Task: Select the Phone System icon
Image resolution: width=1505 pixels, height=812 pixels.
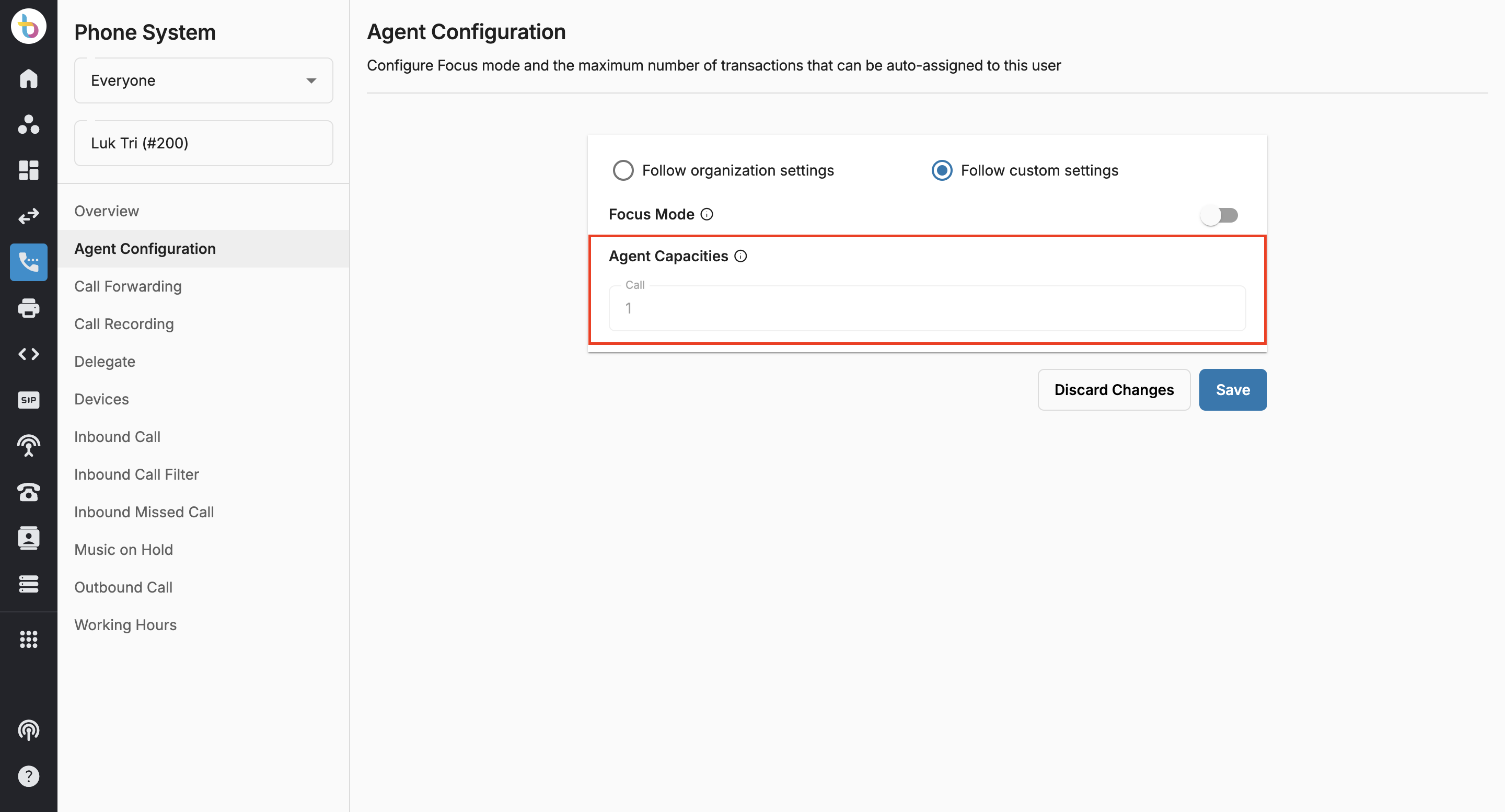Action: click(x=28, y=262)
